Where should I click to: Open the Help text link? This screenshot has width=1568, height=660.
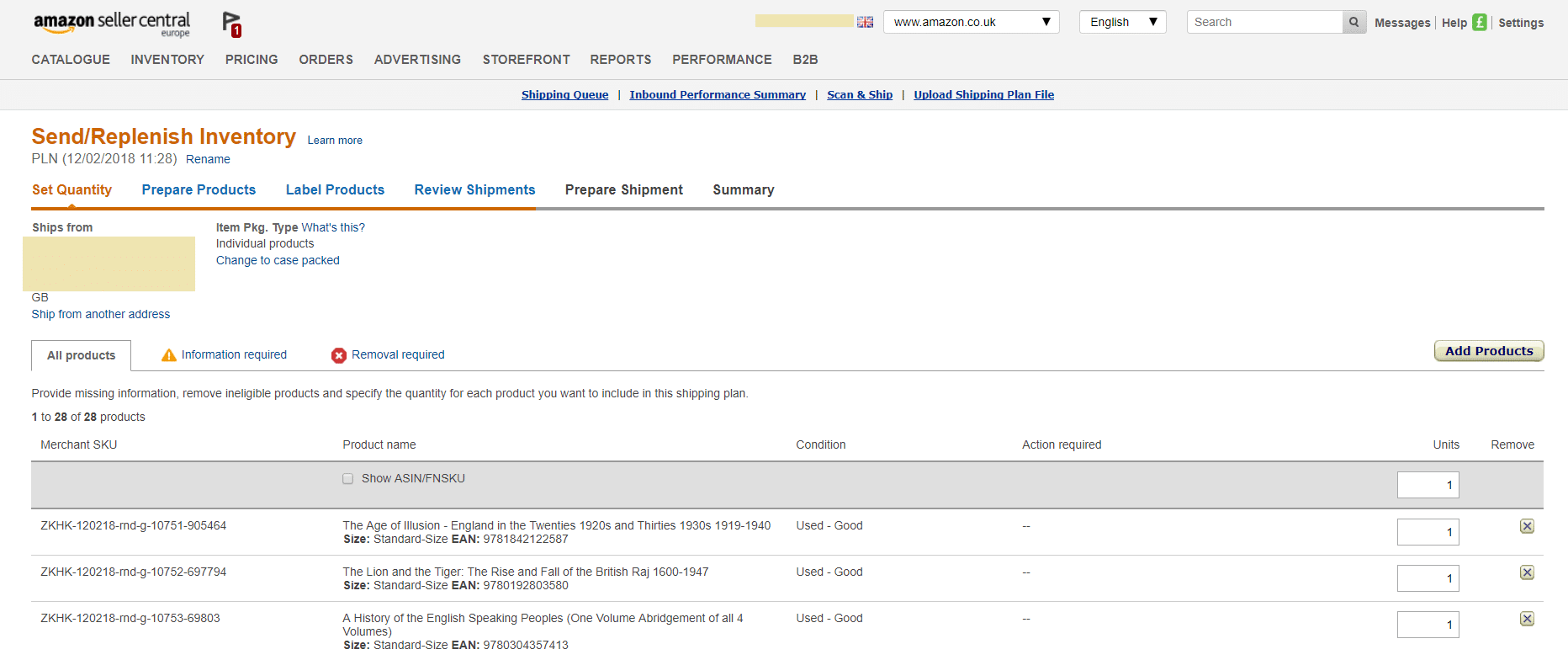(x=1454, y=23)
